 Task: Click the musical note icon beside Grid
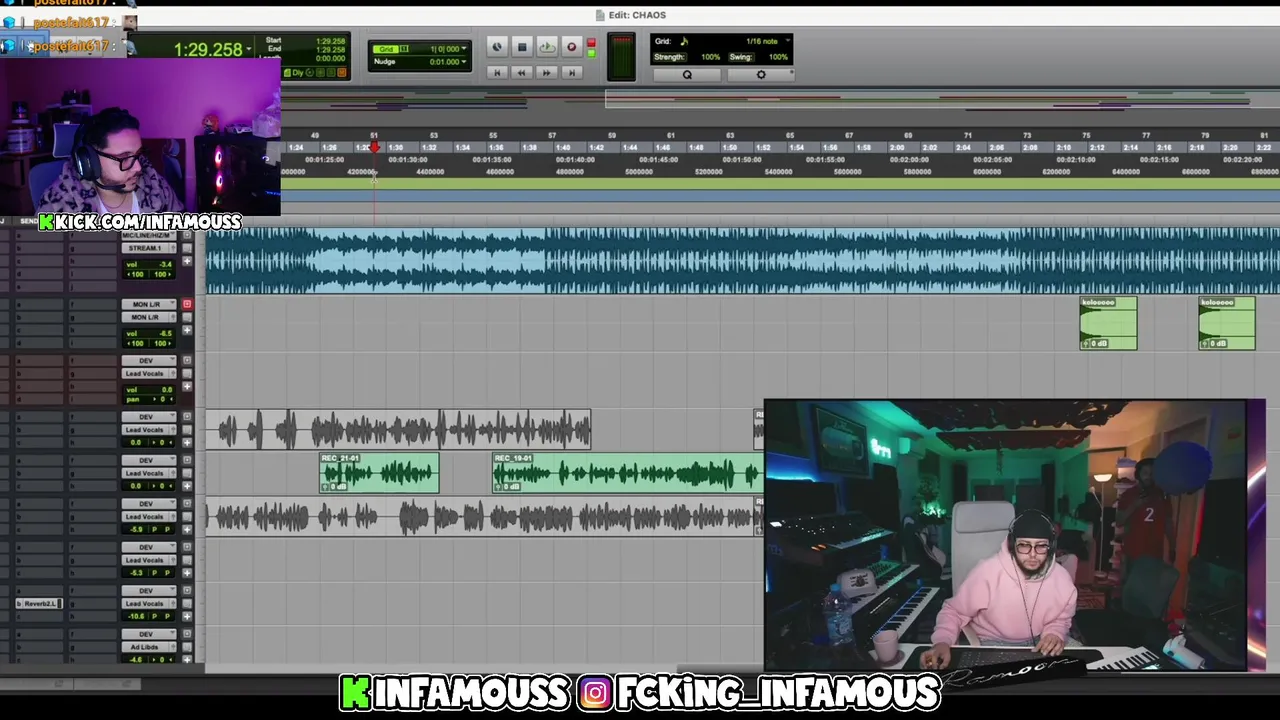684,41
